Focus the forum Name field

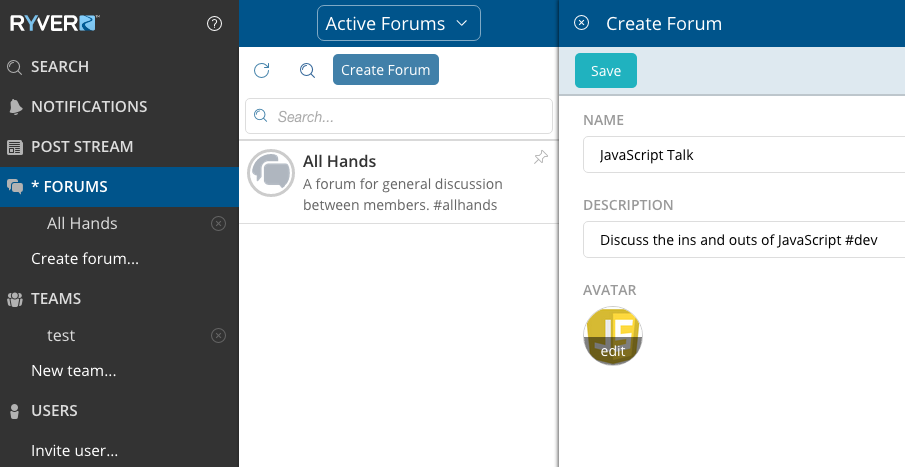coord(744,155)
